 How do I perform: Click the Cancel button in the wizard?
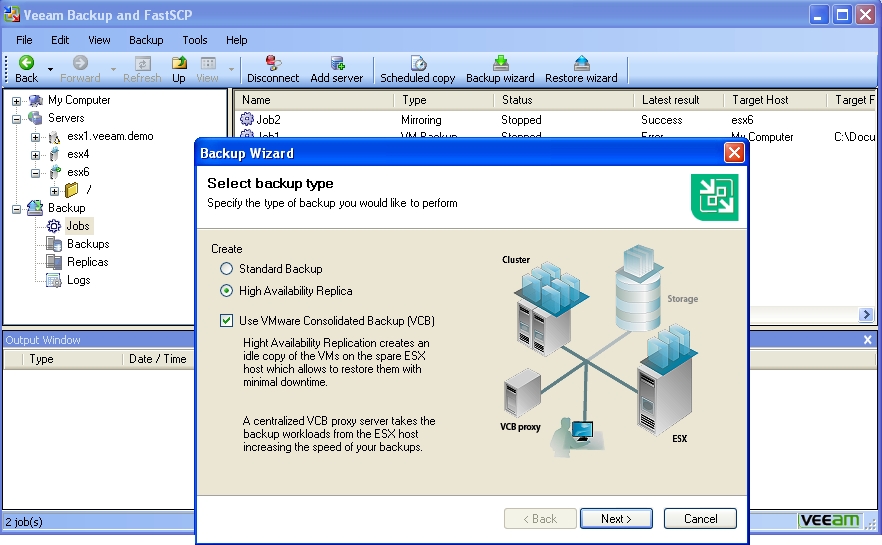tap(700, 519)
